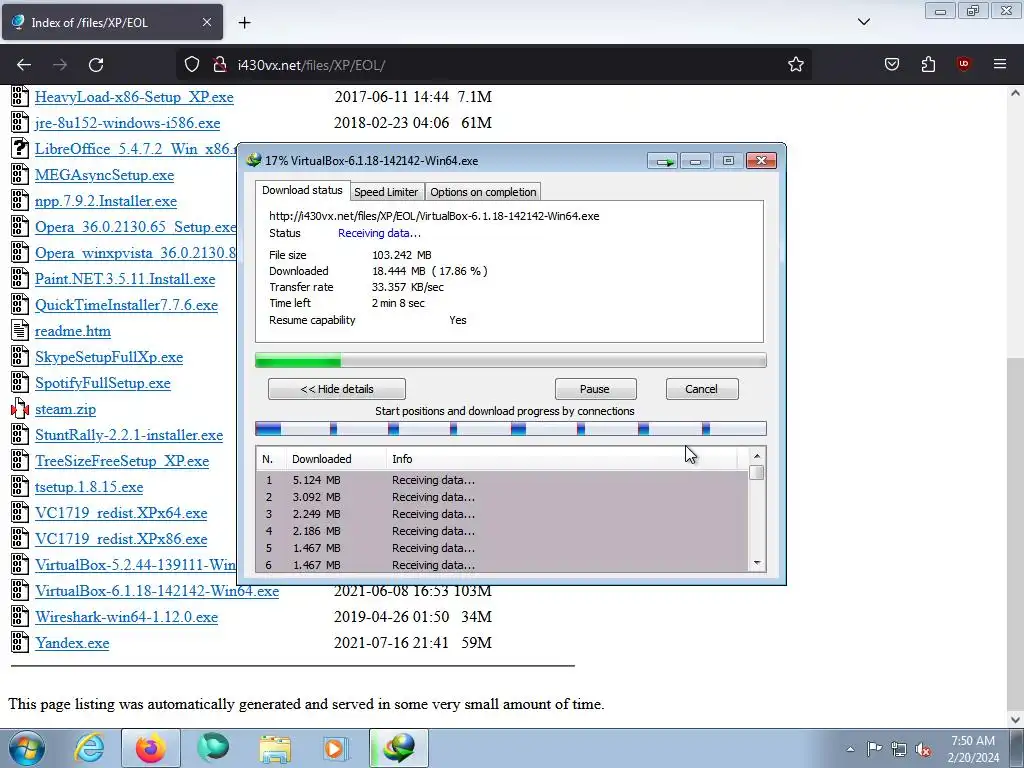Image resolution: width=1024 pixels, height=768 pixels.
Task: Open the tracking protection shield icon
Action: [191, 65]
